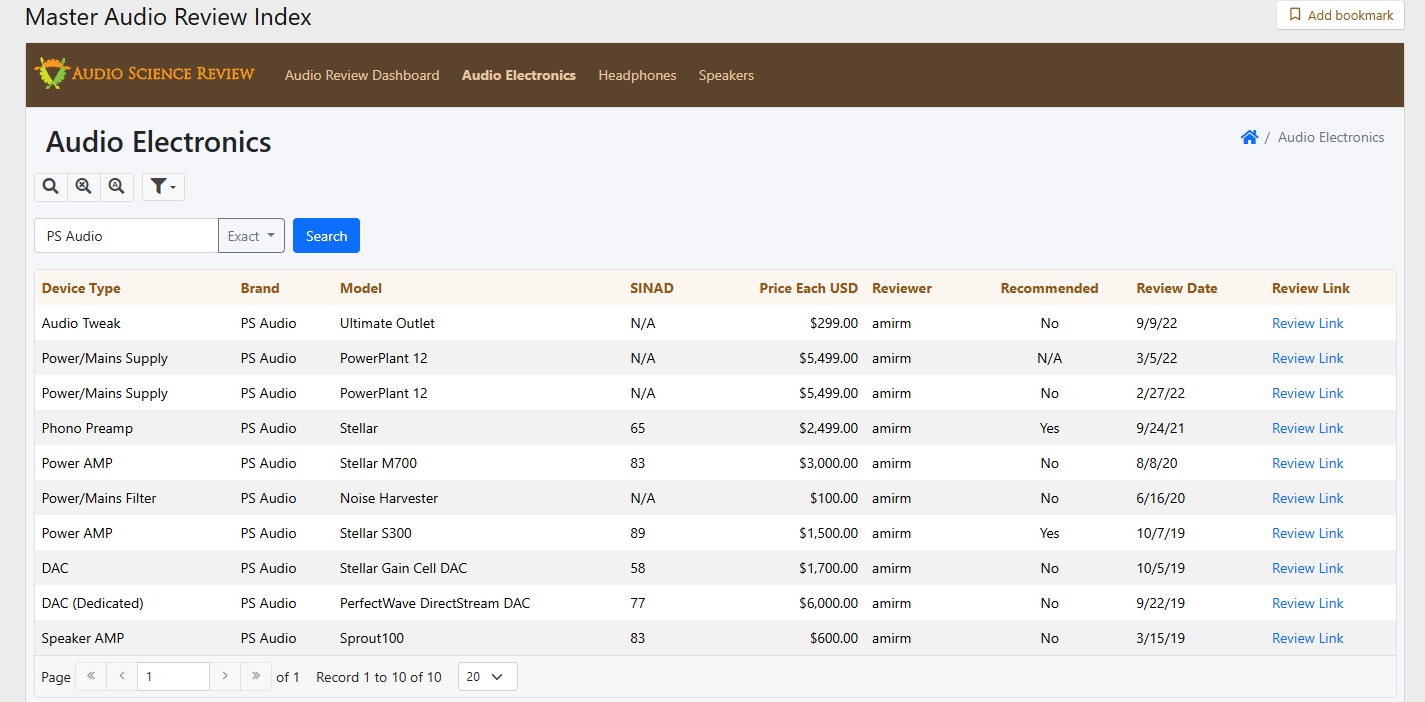1425x702 pixels.
Task: Click the $299.00 price cell
Action: [833, 323]
